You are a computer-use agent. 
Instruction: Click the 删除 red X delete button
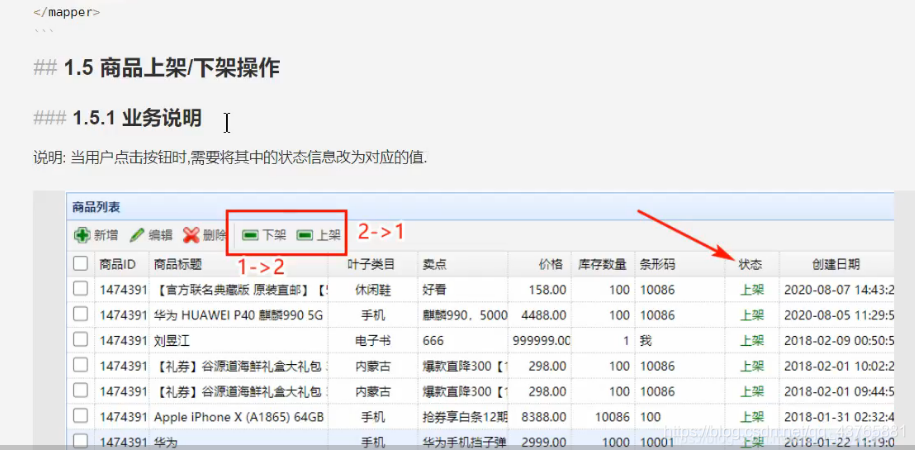coord(205,235)
